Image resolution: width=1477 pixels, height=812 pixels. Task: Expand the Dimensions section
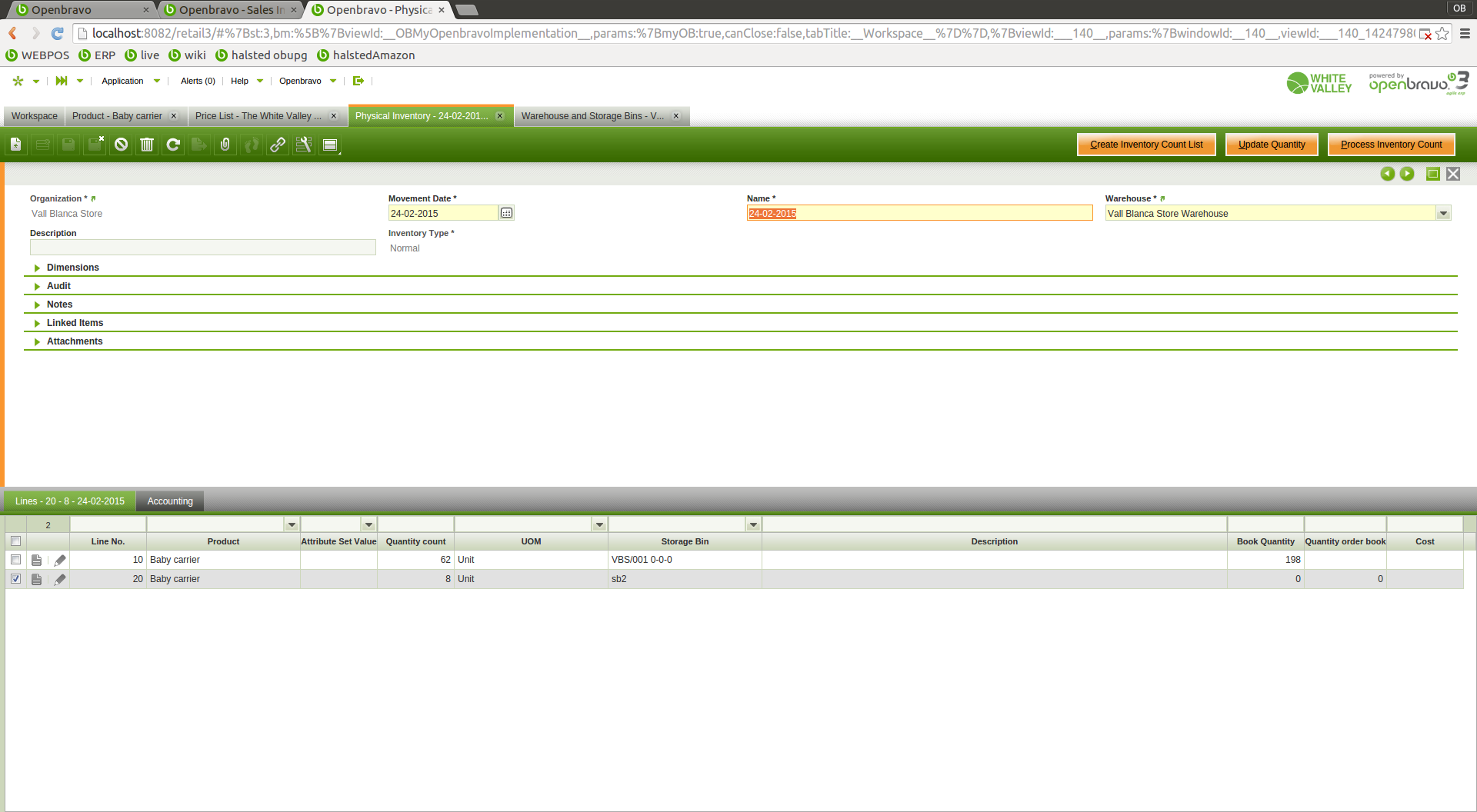(72, 268)
